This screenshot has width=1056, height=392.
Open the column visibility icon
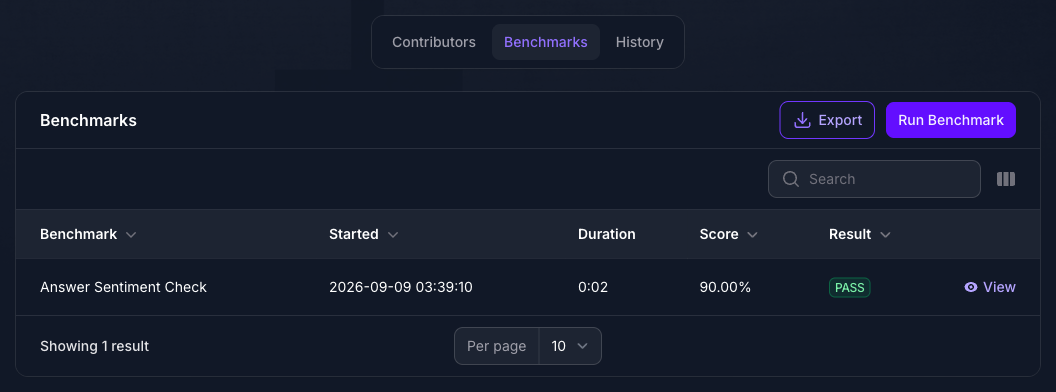[1005, 179]
